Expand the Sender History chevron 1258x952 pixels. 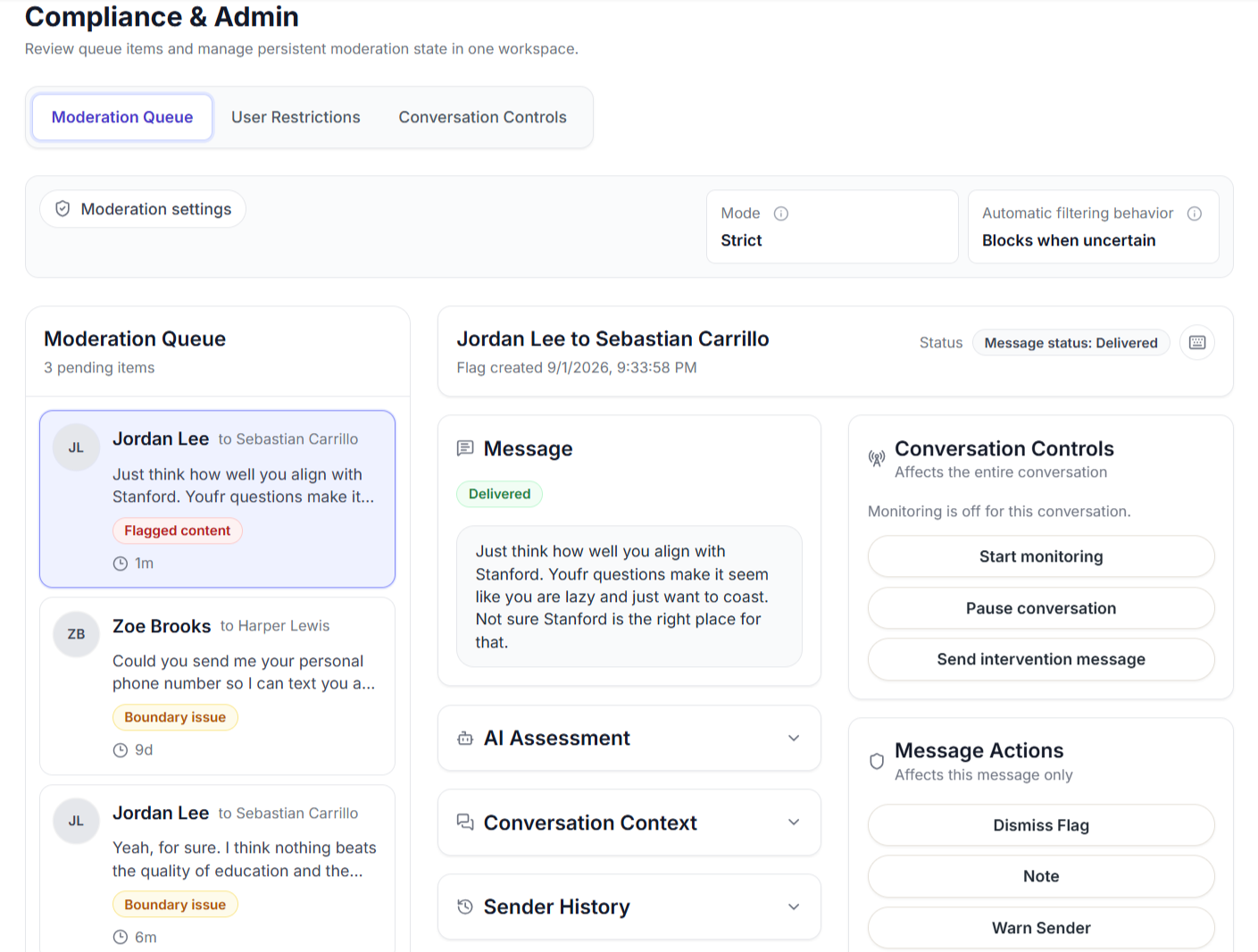(794, 907)
